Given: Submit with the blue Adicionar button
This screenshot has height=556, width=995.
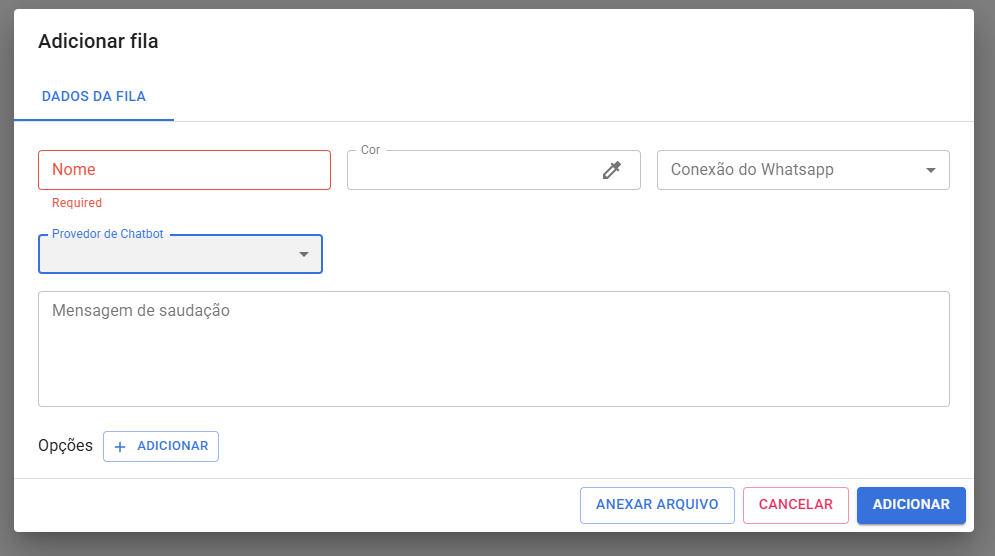Looking at the screenshot, I should (x=911, y=505).
